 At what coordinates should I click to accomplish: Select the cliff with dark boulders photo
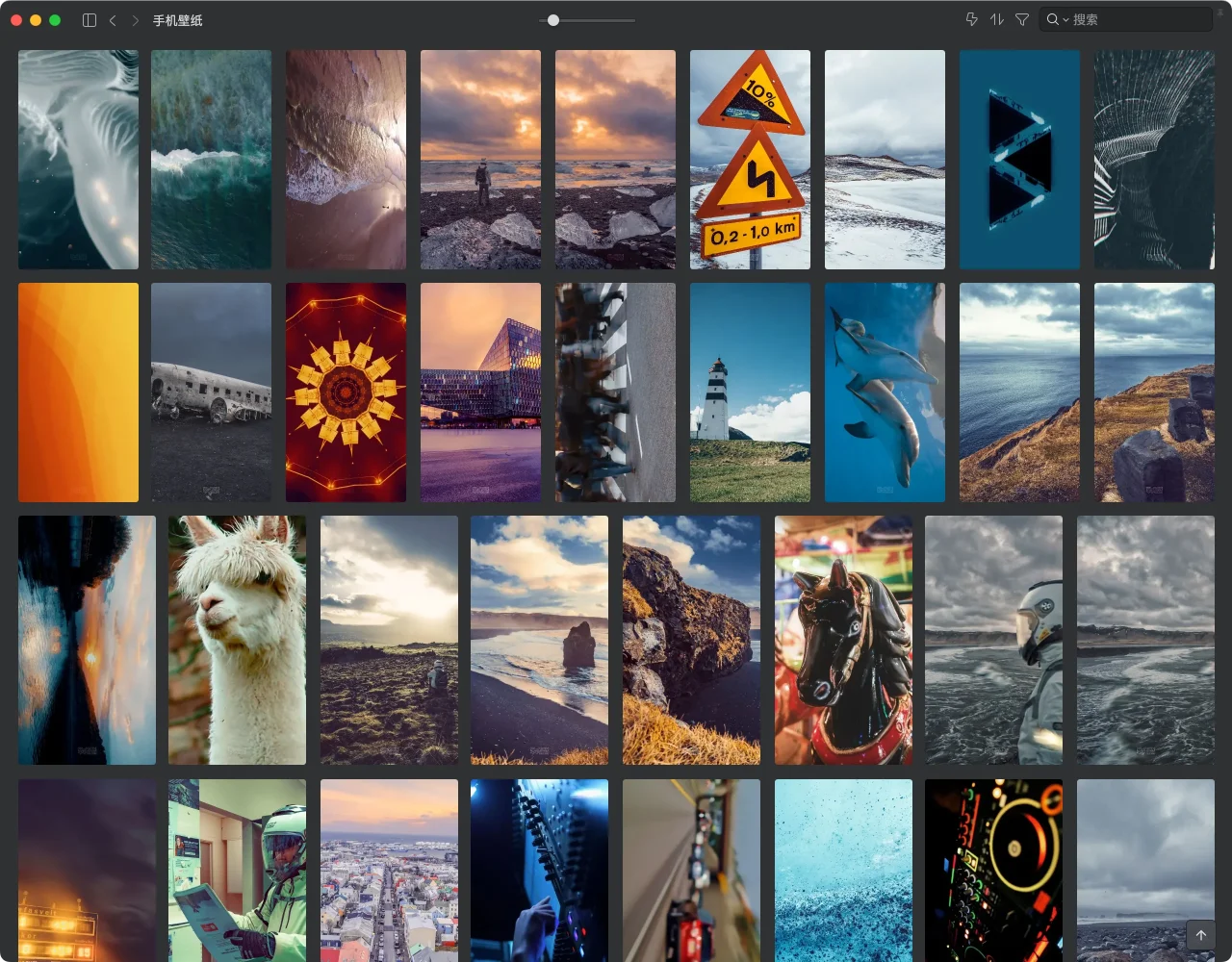coord(1154,392)
